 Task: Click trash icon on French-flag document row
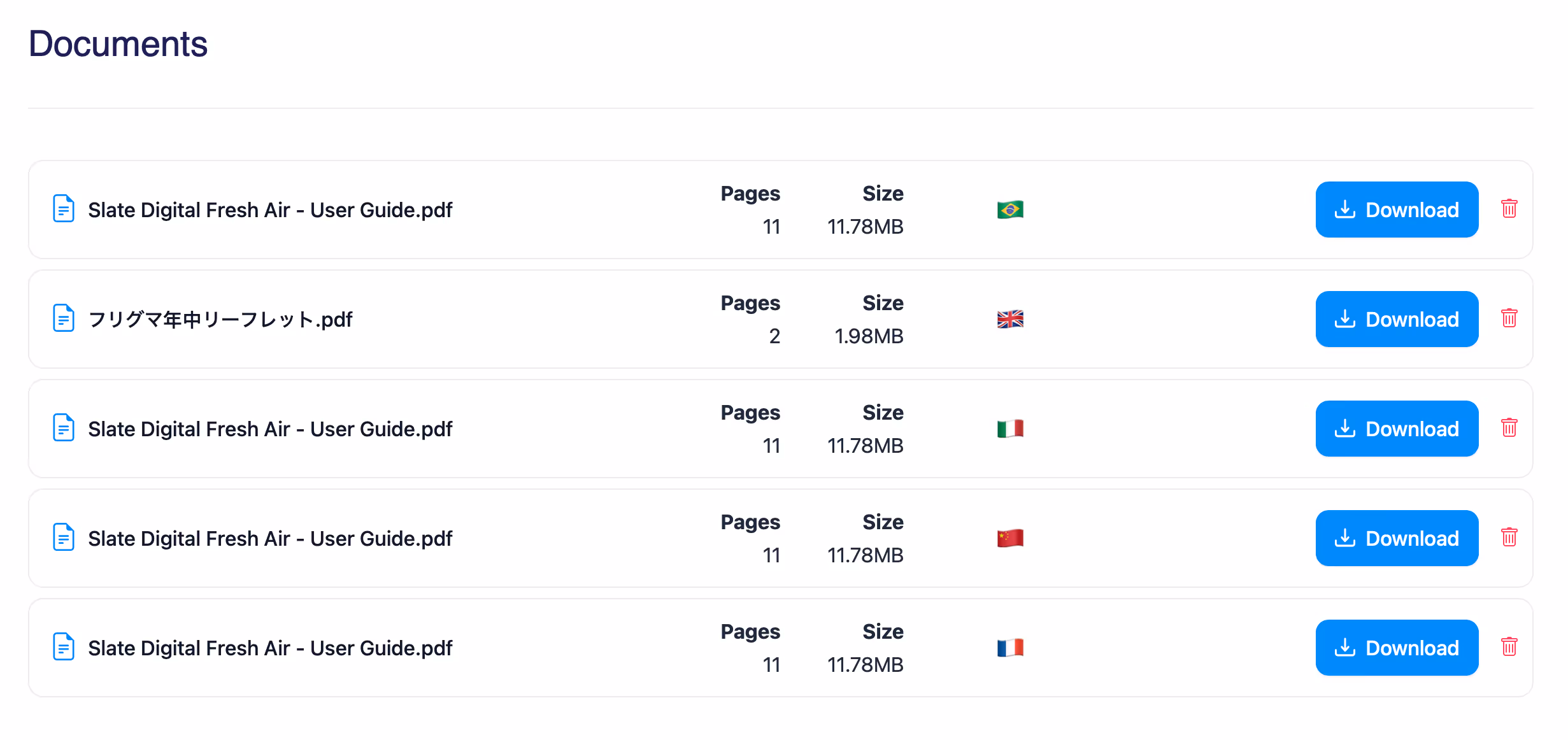pos(1509,647)
